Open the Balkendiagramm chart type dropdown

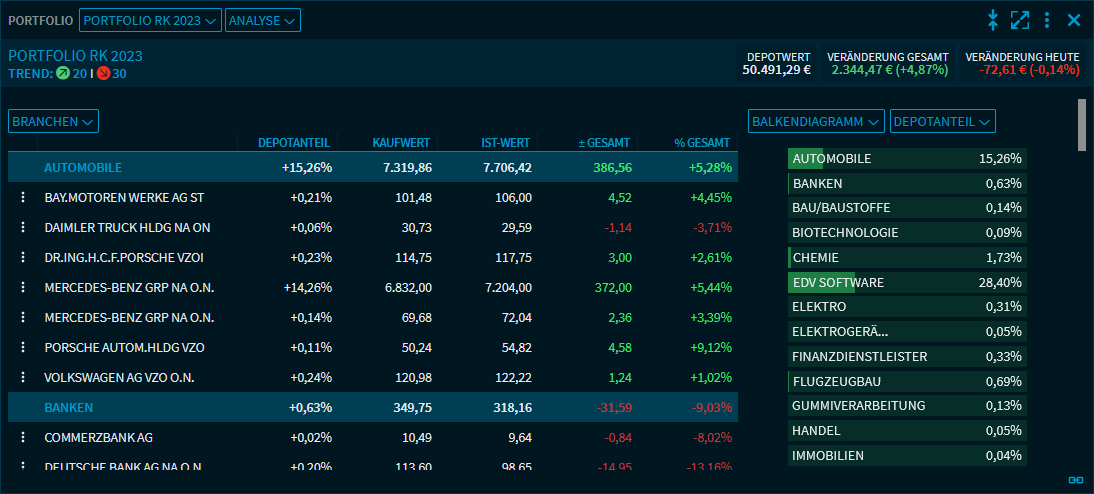[x=816, y=121]
